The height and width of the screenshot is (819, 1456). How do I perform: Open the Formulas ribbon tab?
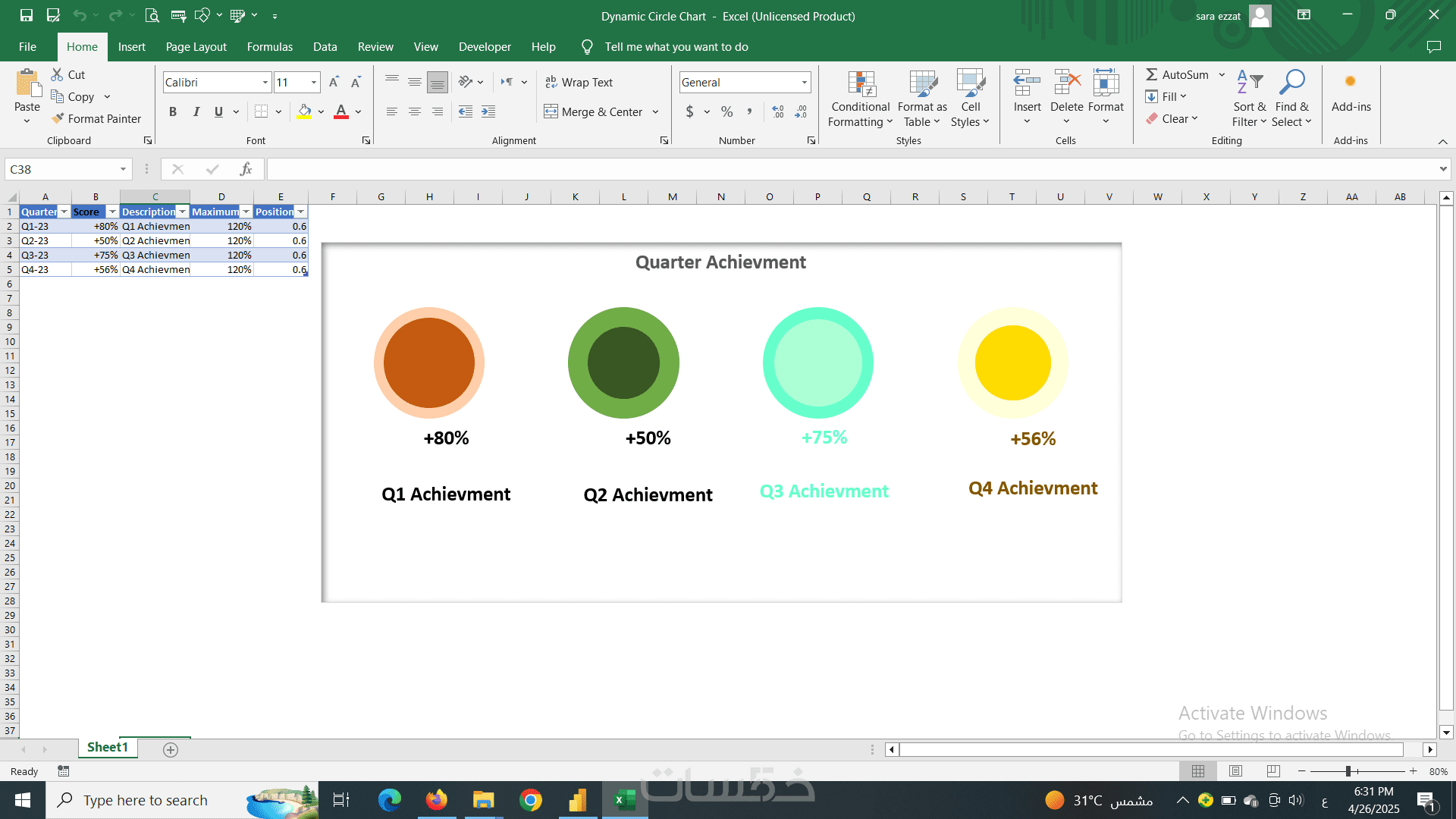pyautogui.click(x=269, y=47)
